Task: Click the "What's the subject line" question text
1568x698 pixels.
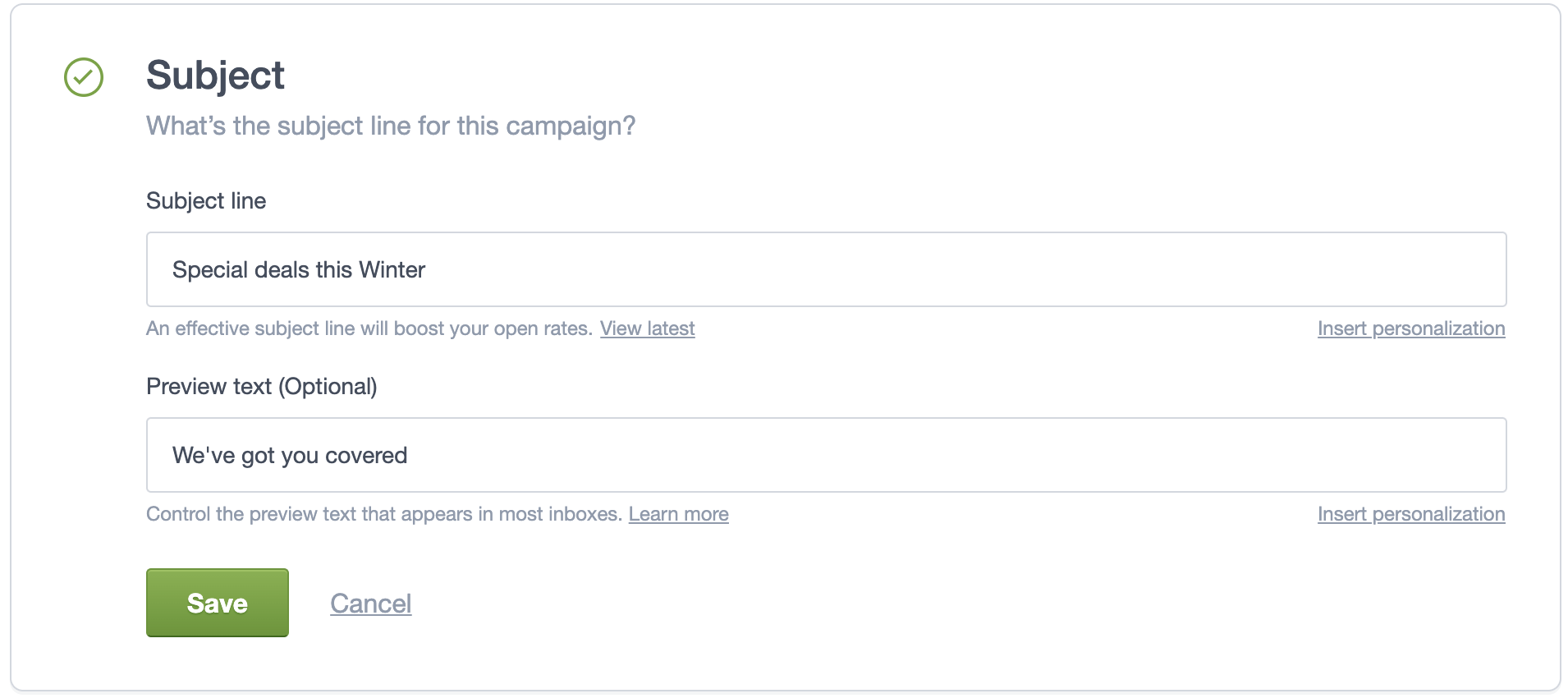Action: point(391,126)
